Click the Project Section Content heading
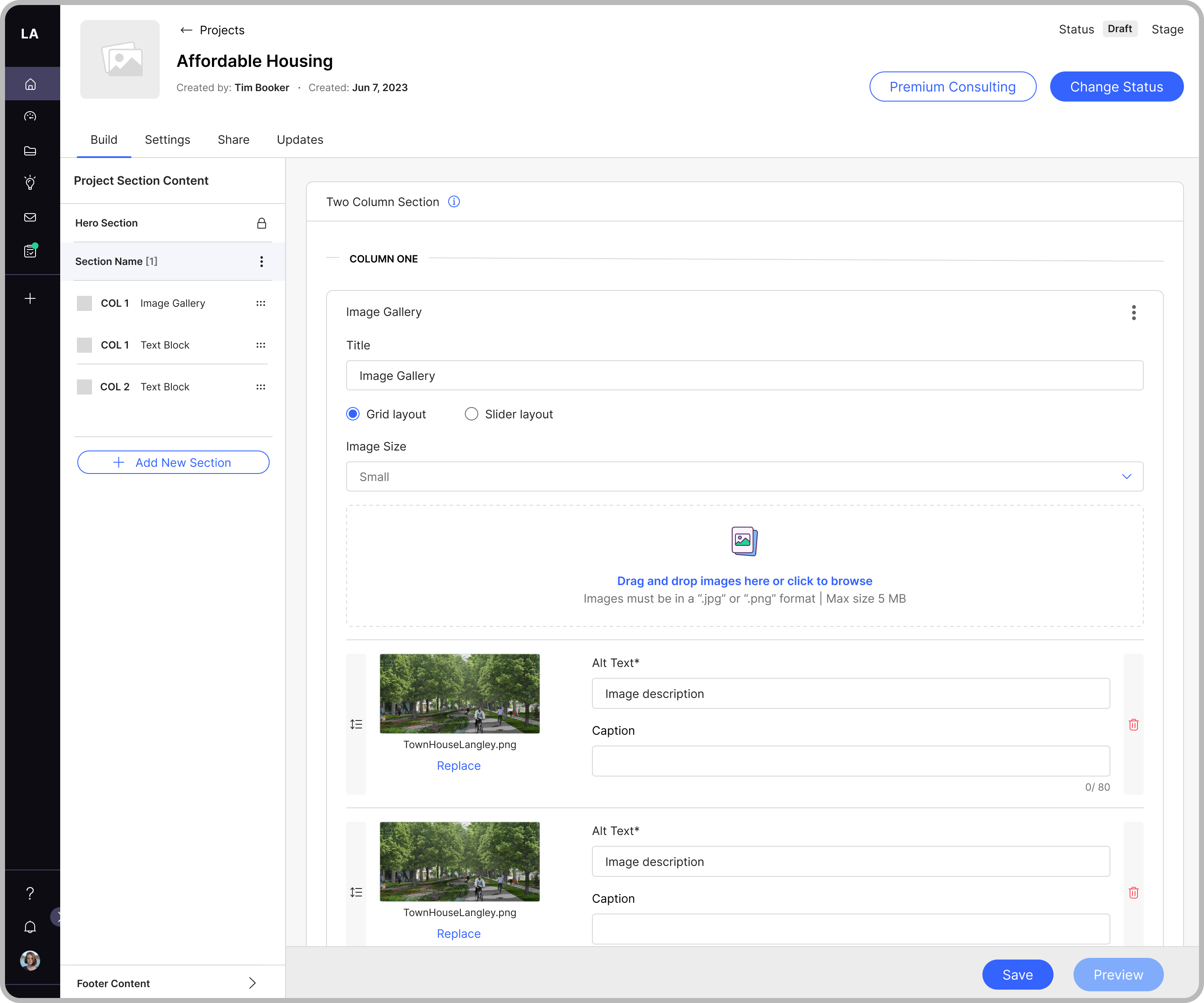The height and width of the screenshot is (1003, 1204). pyautogui.click(x=141, y=181)
